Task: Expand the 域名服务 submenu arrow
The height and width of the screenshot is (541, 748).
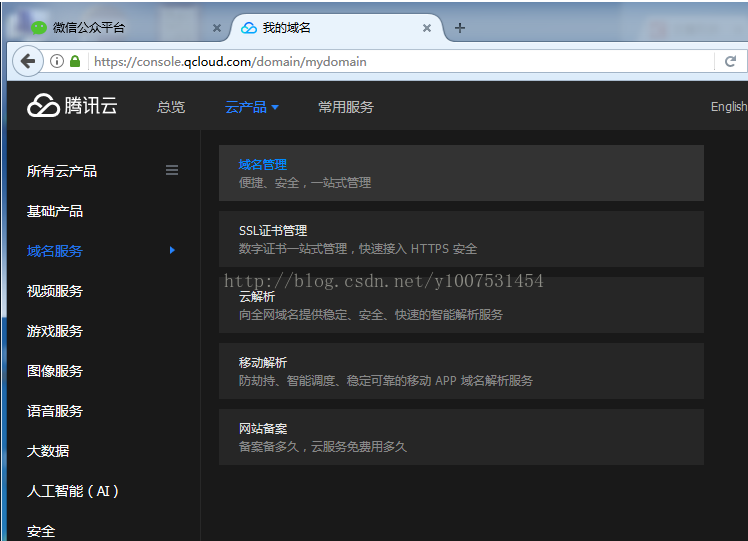Action: 172,250
